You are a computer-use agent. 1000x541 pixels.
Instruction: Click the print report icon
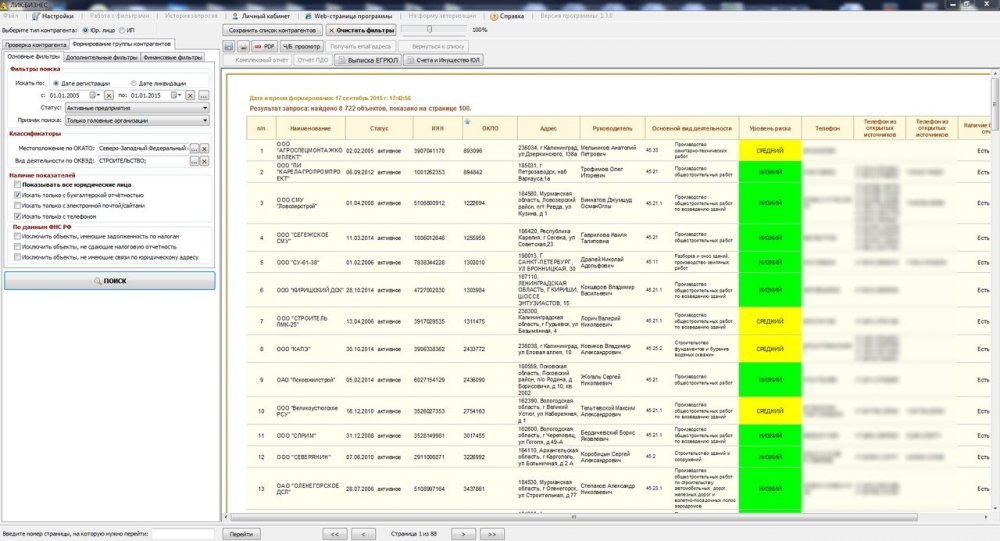click(243, 47)
